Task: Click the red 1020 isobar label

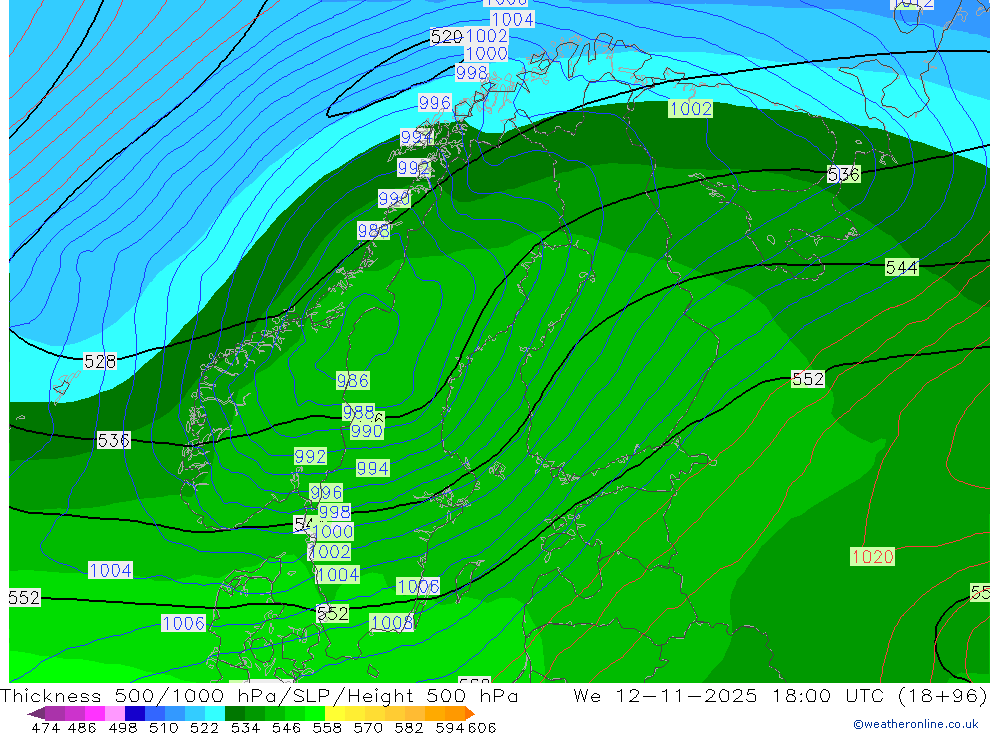Action: 872,556
